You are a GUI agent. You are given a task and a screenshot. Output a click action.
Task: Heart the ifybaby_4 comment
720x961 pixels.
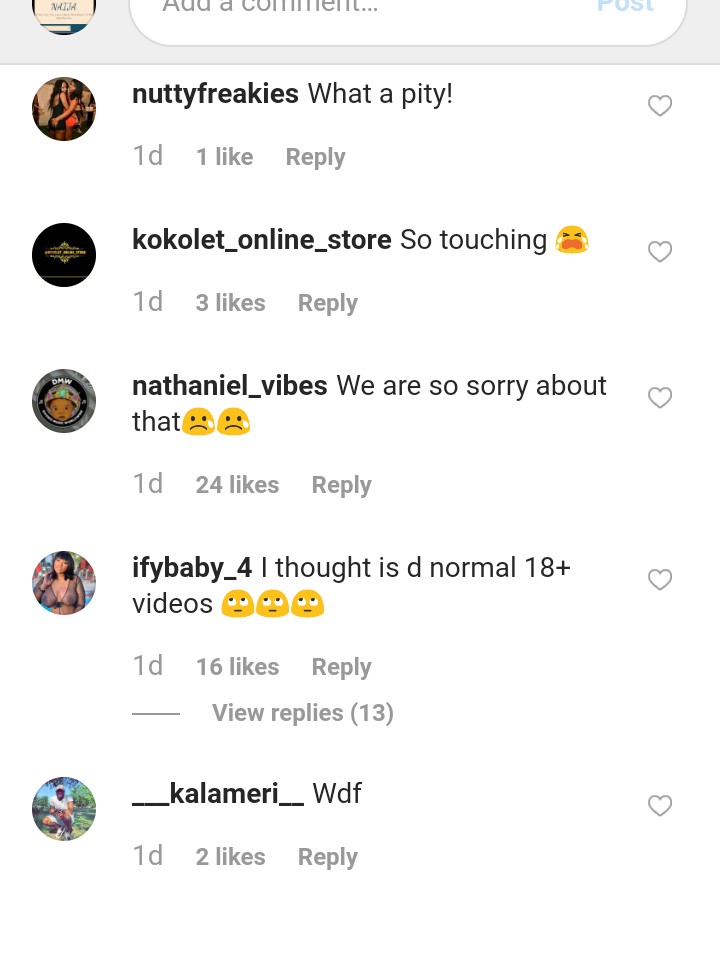point(660,580)
